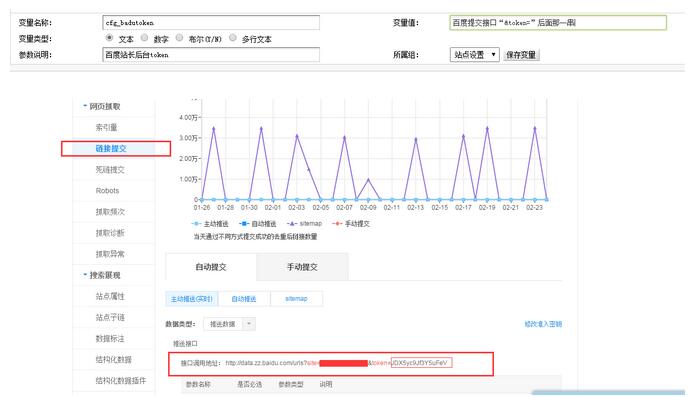Toggle the sitemap legend marker

(x=291, y=224)
